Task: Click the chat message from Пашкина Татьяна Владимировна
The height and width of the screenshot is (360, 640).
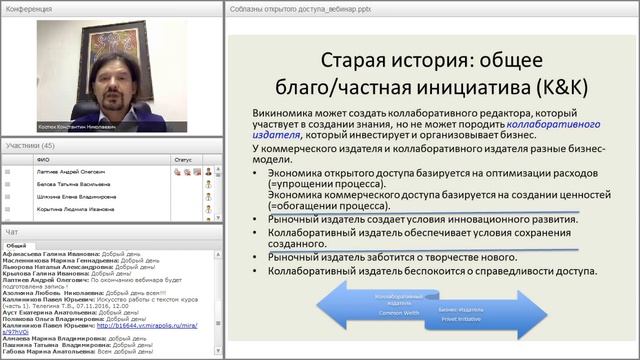Action: (x=78, y=345)
